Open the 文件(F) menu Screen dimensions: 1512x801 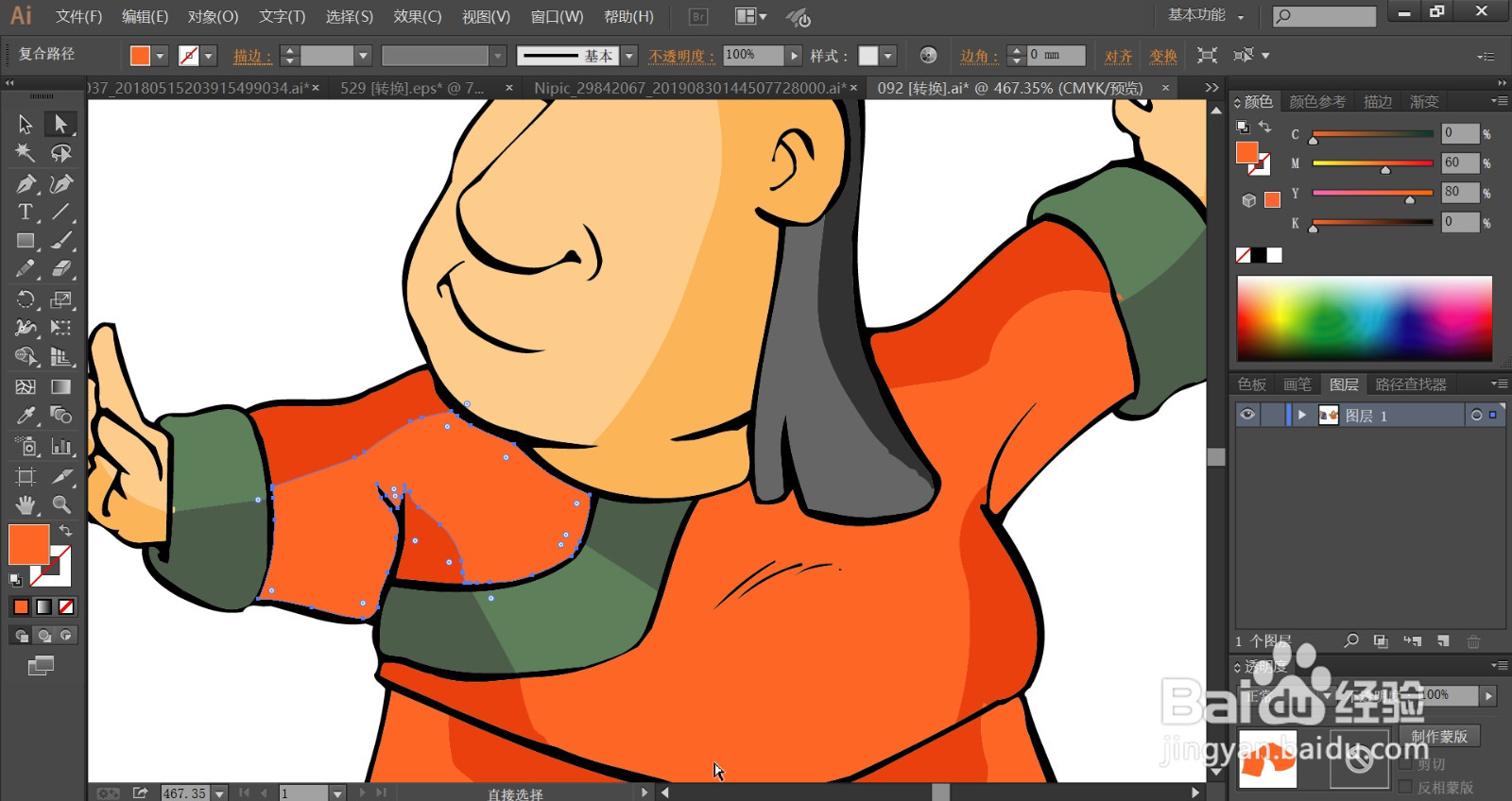click(78, 17)
